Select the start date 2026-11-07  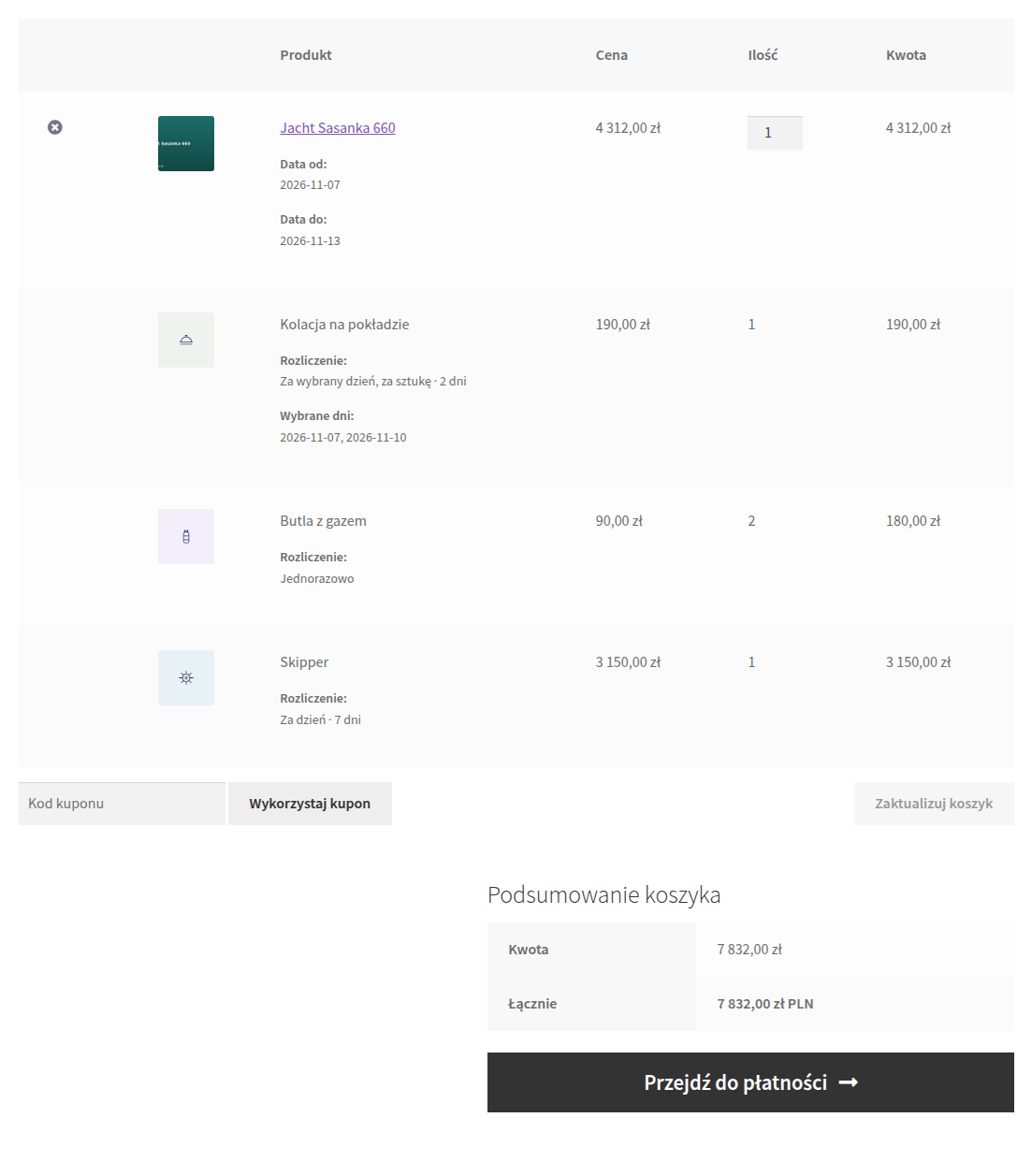click(310, 185)
